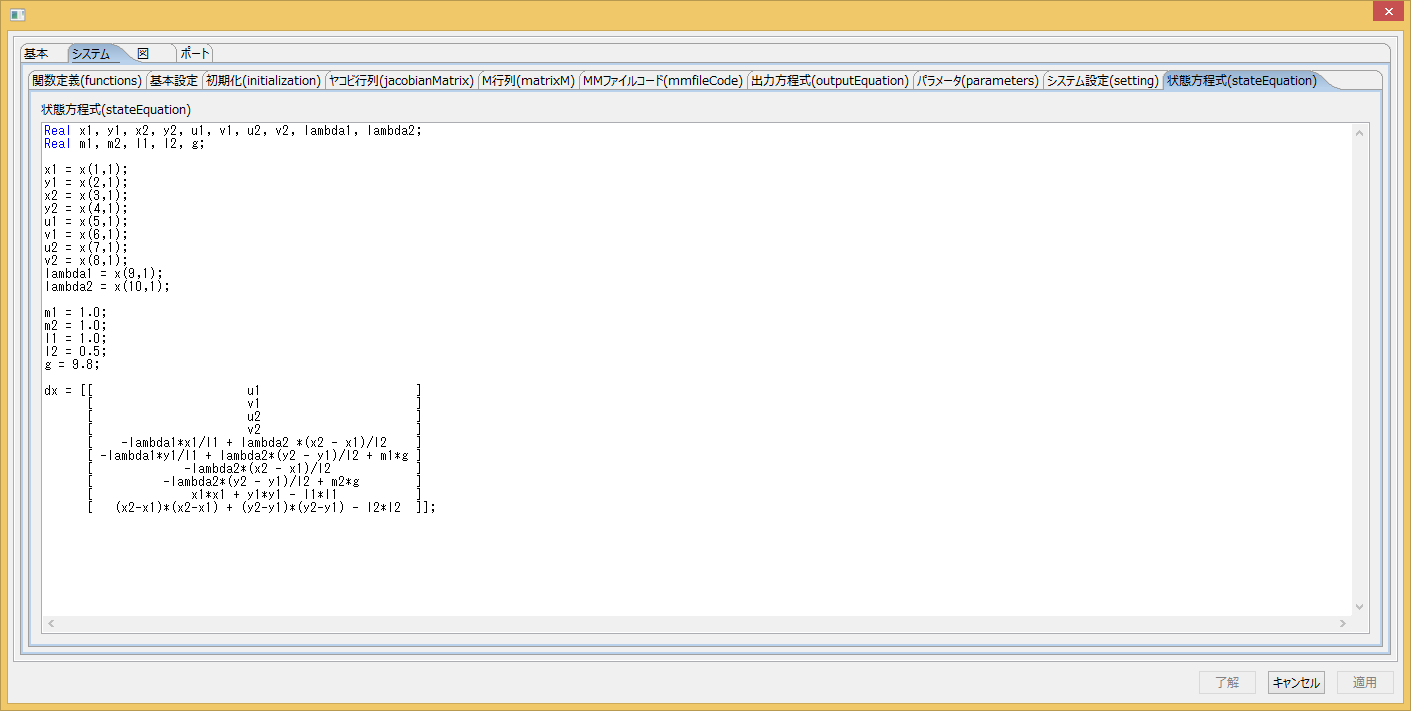Go to the システム設定(setting) sub-tab
The image size is (1411, 711).
pos(1102,81)
